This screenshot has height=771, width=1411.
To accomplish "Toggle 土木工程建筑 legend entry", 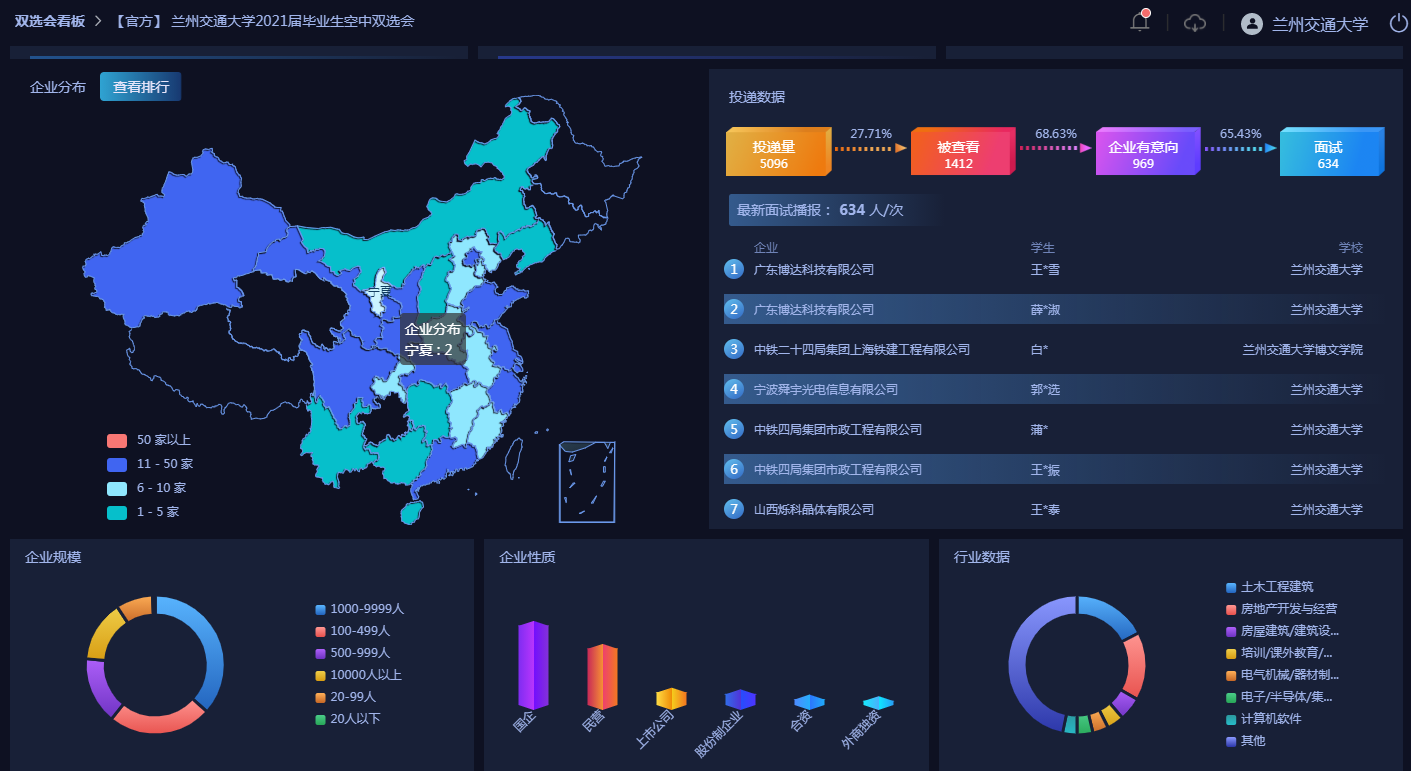I will [1269, 587].
